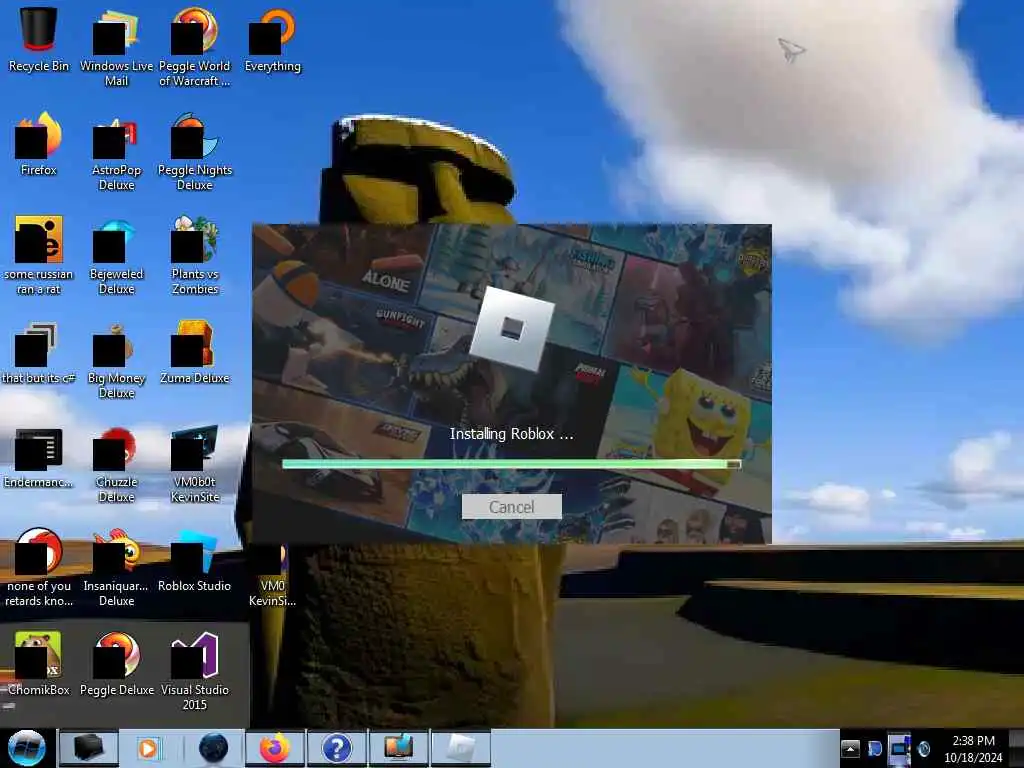
Task: Select the Peggle Nights Deluxe shortcut
Action: coord(195,152)
